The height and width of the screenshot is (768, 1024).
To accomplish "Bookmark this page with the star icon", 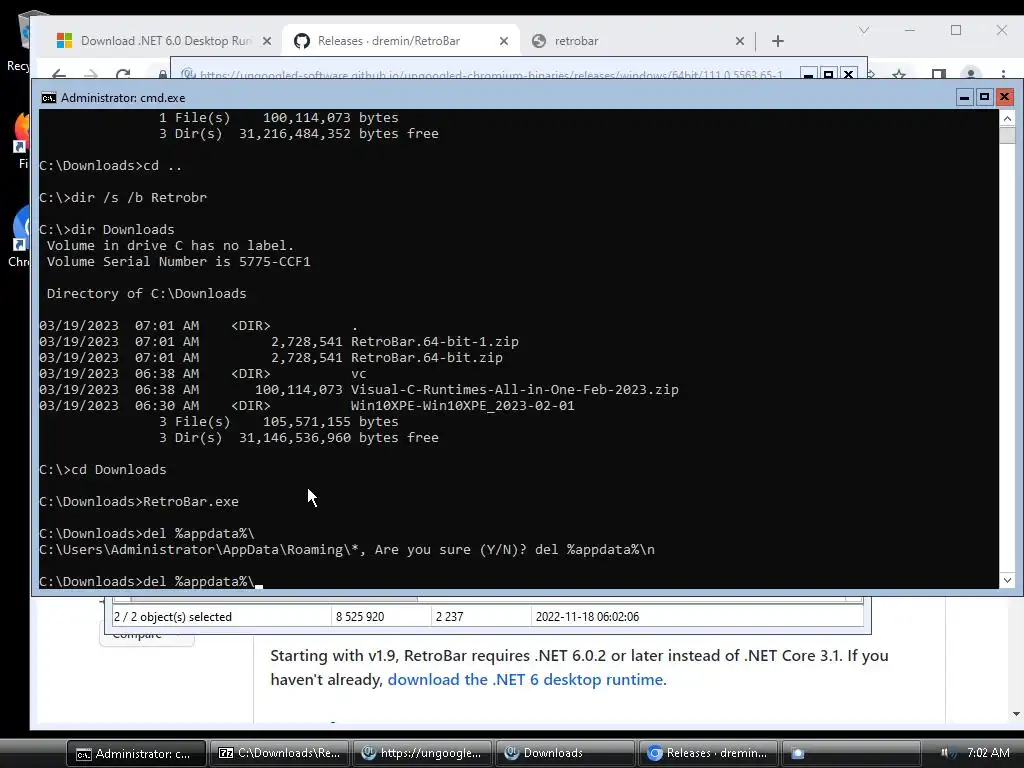I will pyautogui.click(x=899, y=74).
